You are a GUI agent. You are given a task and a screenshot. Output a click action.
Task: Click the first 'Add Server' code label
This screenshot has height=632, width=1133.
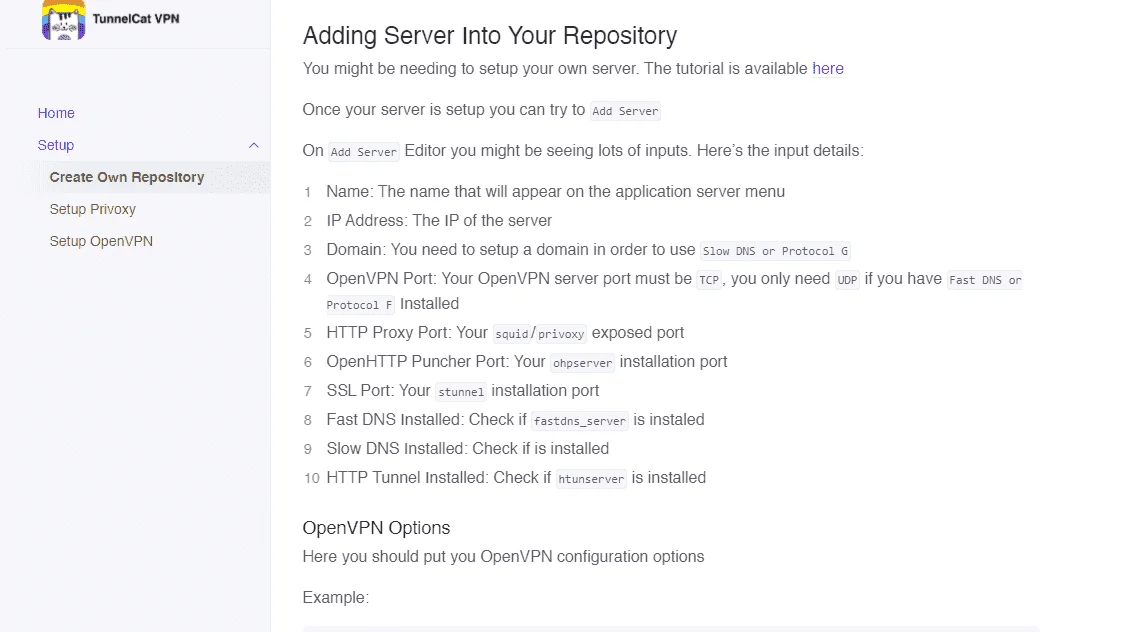[626, 111]
